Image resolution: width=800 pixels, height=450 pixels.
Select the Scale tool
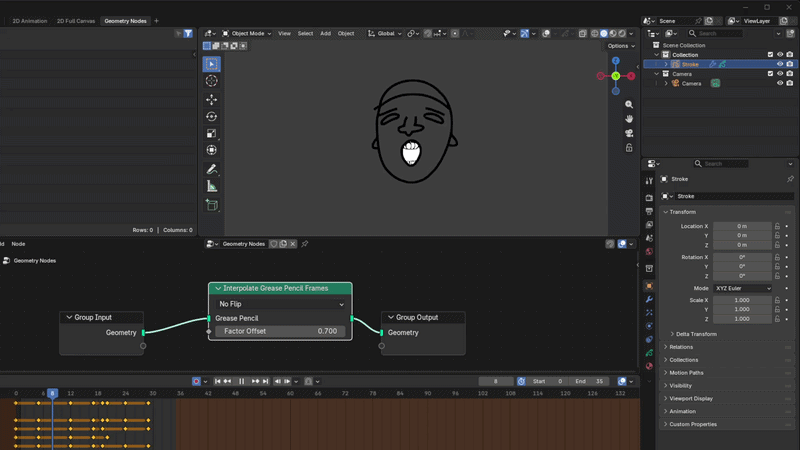[x=211, y=133]
